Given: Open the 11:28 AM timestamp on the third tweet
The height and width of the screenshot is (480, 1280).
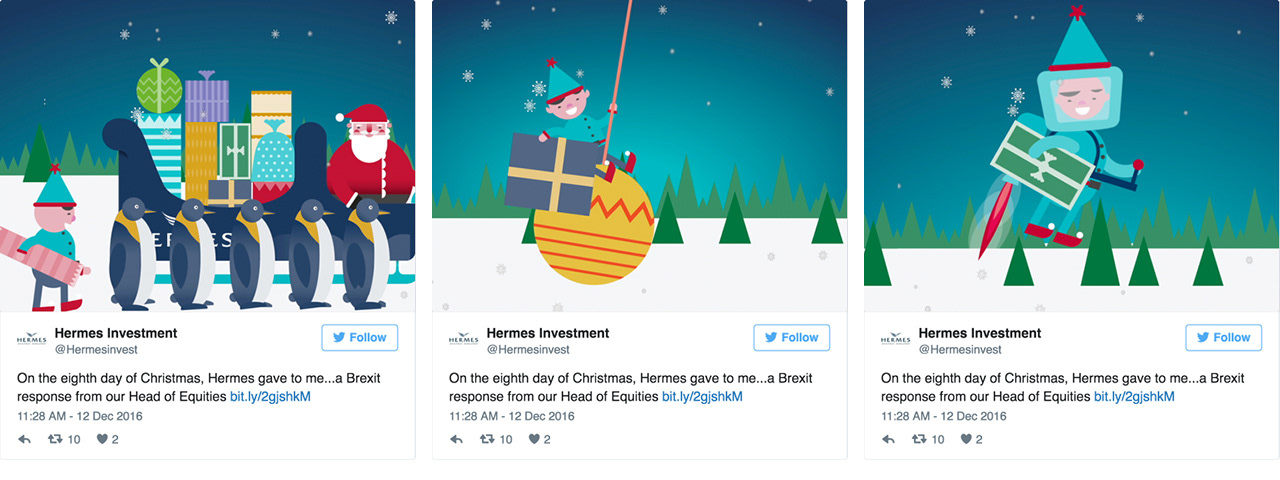Looking at the screenshot, I should 944,416.
